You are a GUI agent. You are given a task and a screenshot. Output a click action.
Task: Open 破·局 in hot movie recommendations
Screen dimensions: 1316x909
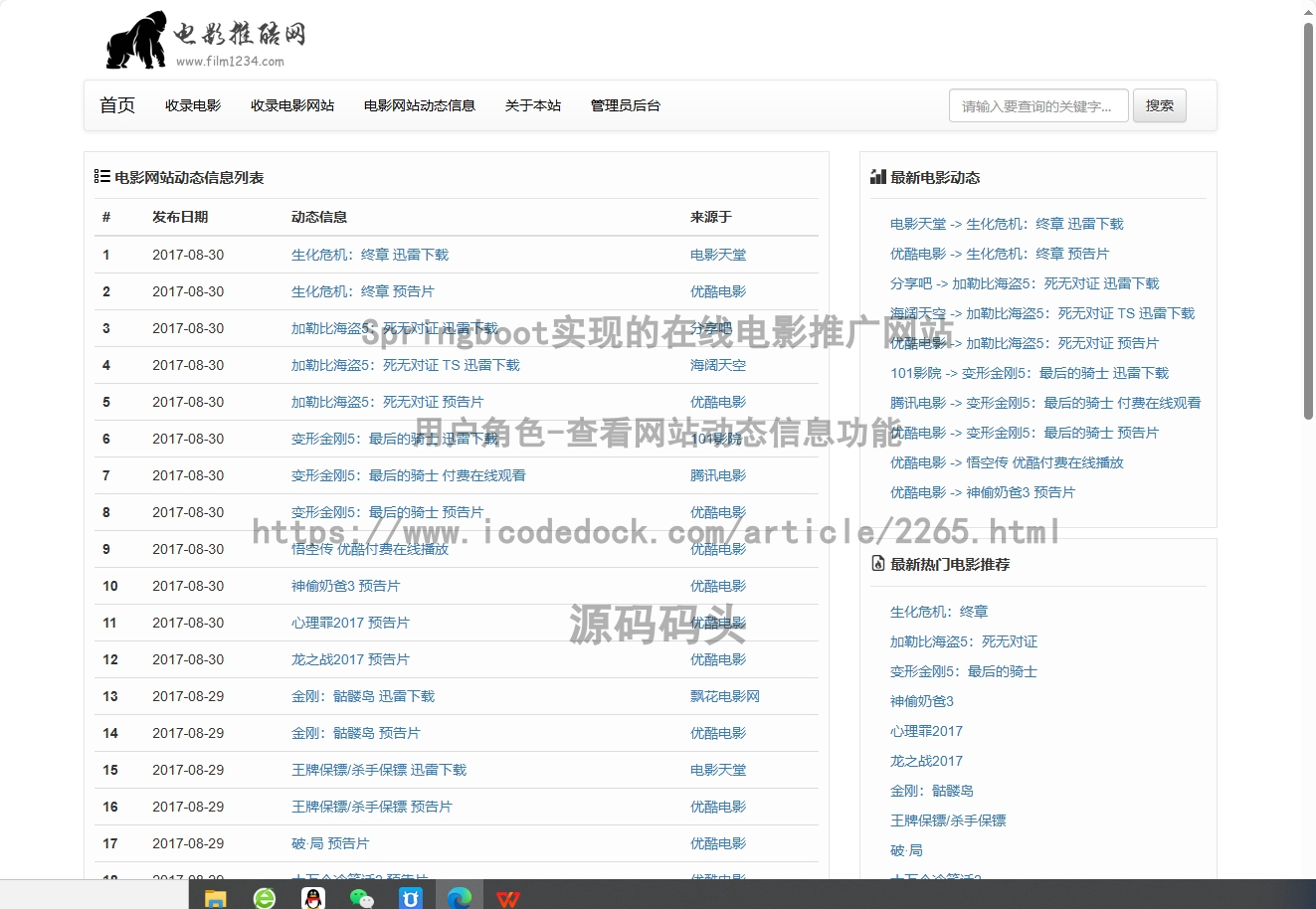point(906,850)
